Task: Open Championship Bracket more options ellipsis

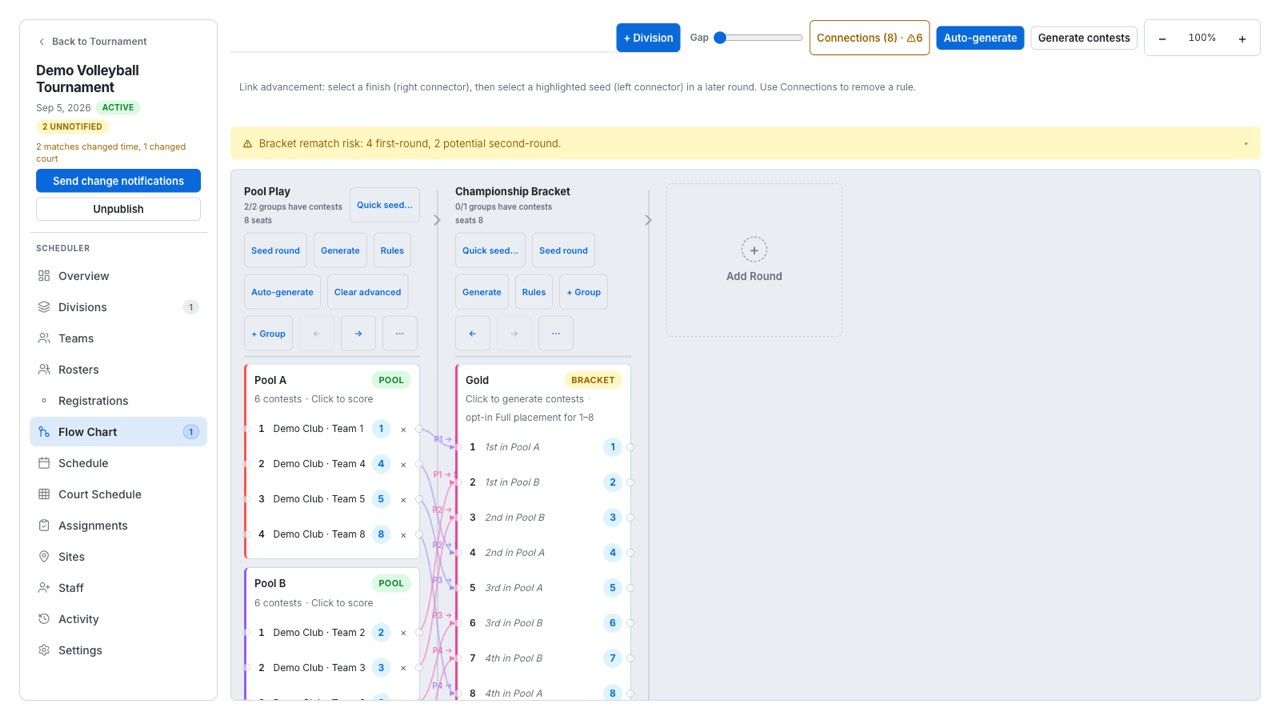Action: [556, 334]
